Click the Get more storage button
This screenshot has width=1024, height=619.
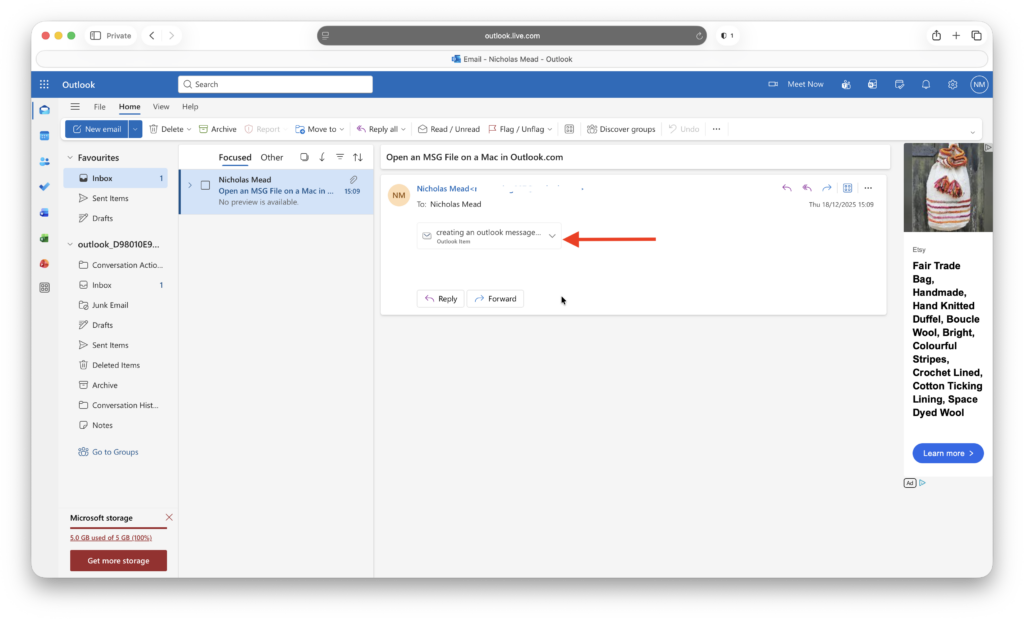(x=118, y=560)
